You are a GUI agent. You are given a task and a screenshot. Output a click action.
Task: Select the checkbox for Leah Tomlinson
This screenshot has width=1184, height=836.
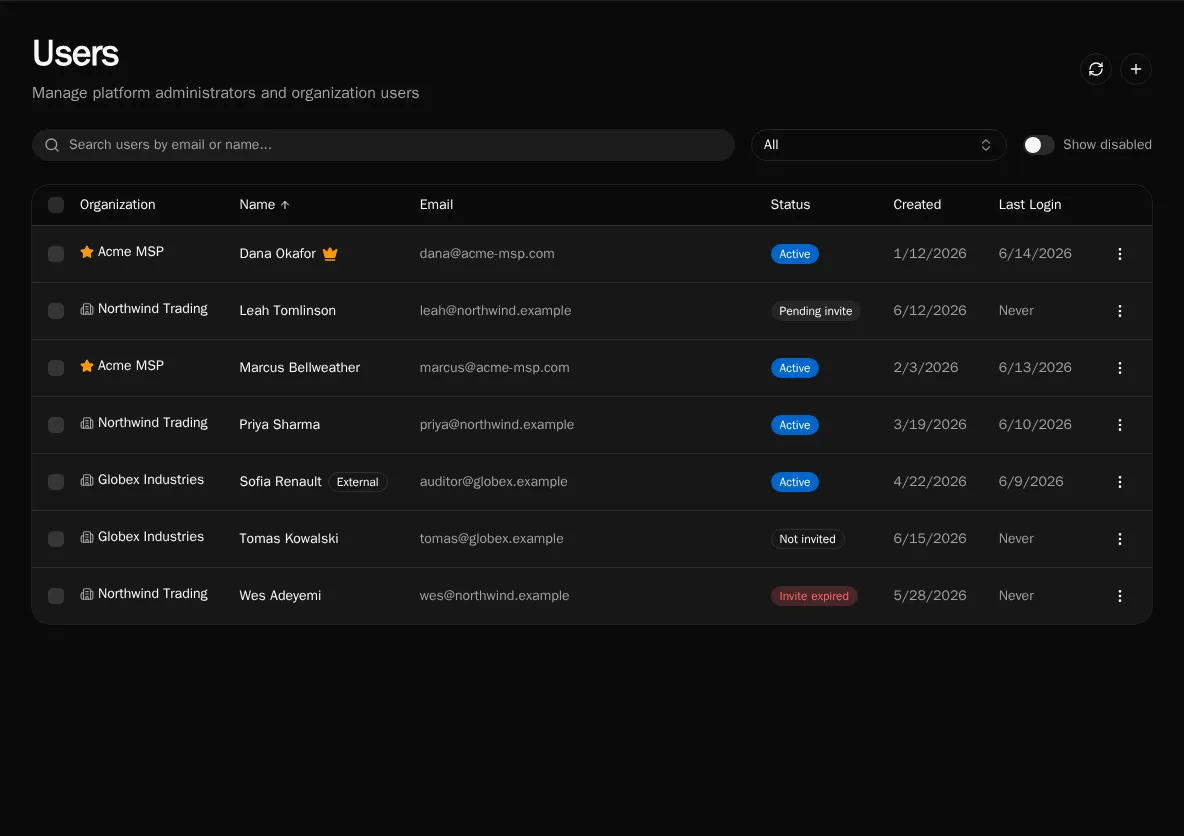pyautogui.click(x=56, y=311)
